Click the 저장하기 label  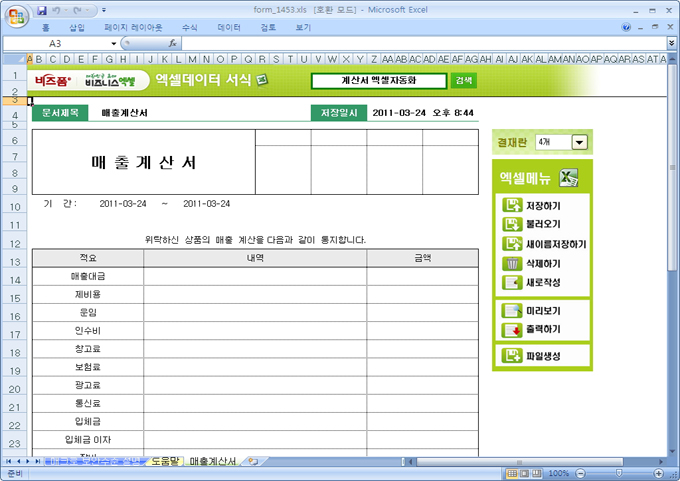[x=543, y=206]
